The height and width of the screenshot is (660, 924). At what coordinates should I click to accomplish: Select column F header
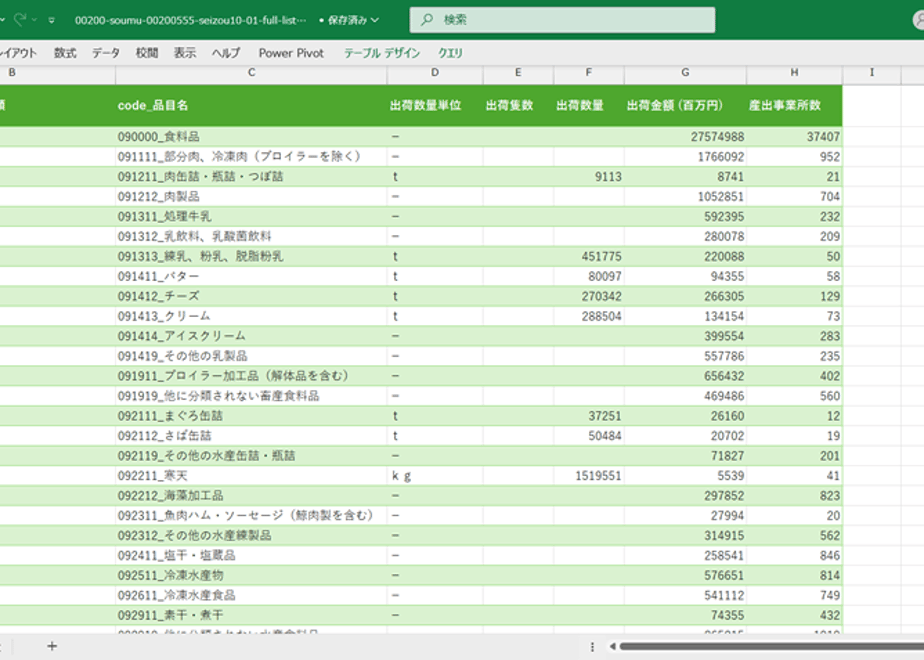pyautogui.click(x=589, y=72)
